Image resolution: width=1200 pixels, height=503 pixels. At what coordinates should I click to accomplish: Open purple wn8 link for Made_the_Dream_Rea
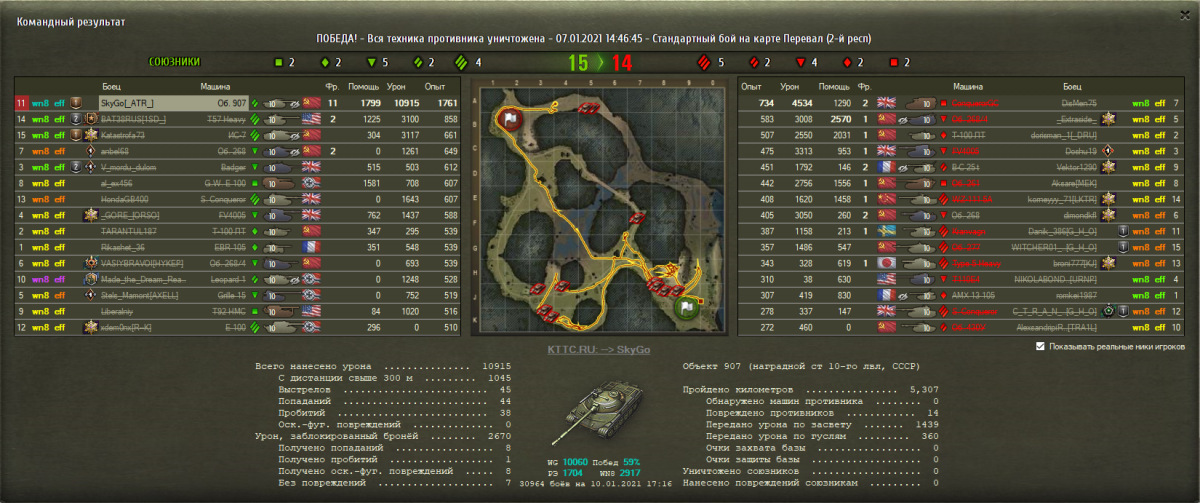tap(41, 279)
